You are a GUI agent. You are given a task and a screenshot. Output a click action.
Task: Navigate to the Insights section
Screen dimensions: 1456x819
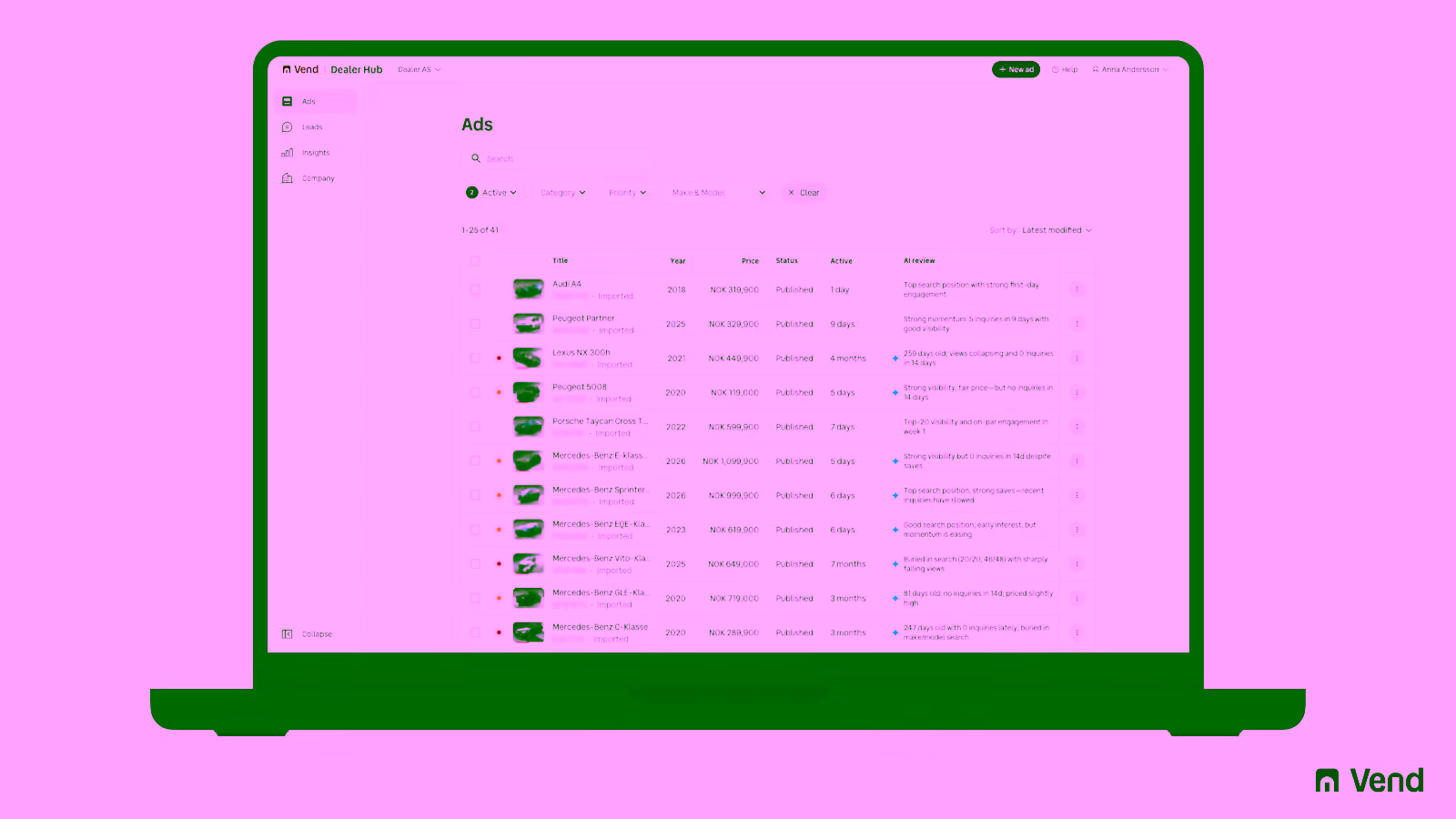tap(317, 153)
